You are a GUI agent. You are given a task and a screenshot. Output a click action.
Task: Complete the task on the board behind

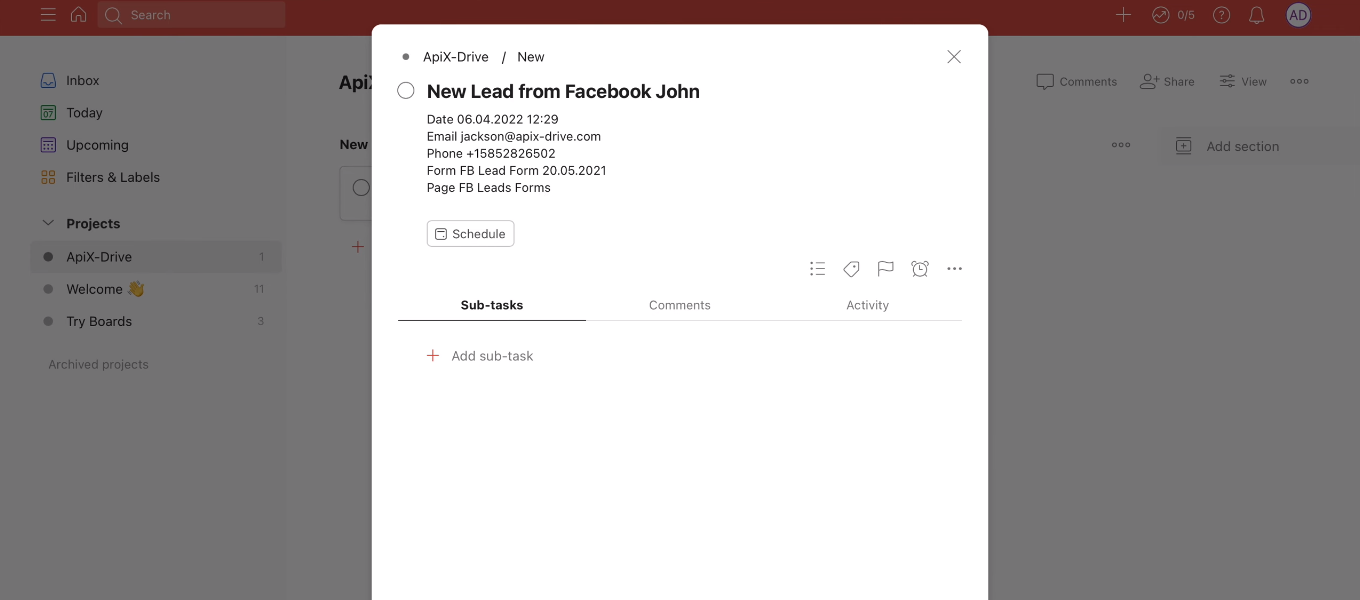click(361, 187)
